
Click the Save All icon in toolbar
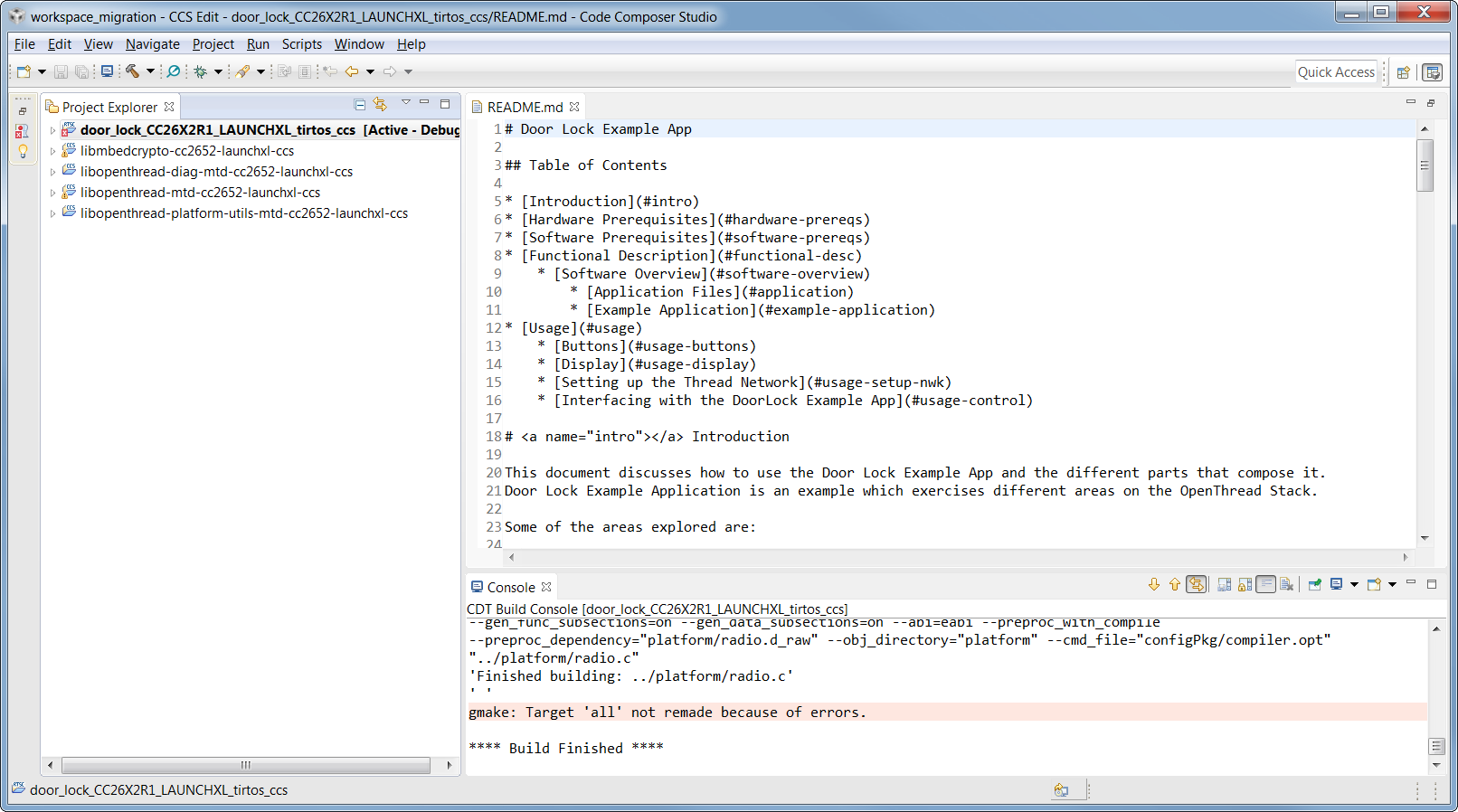pyautogui.click(x=81, y=71)
